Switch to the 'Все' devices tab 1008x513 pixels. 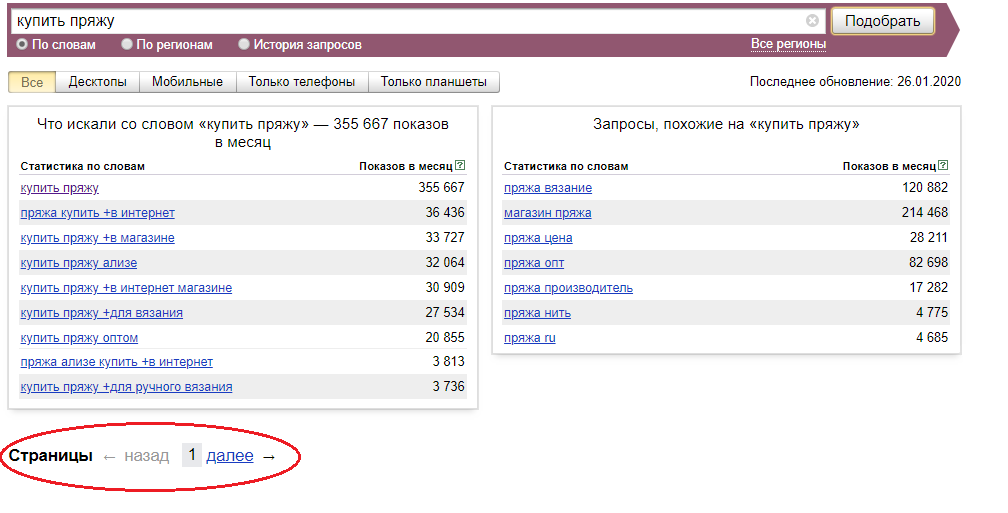(32, 82)
